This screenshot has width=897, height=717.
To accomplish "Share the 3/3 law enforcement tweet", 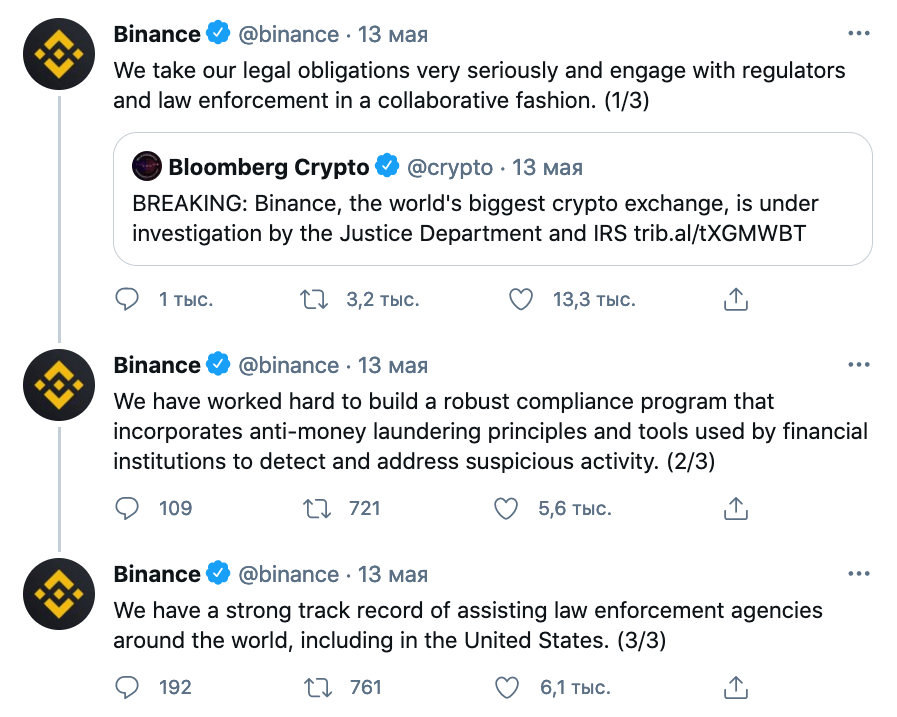I will 736,687.
